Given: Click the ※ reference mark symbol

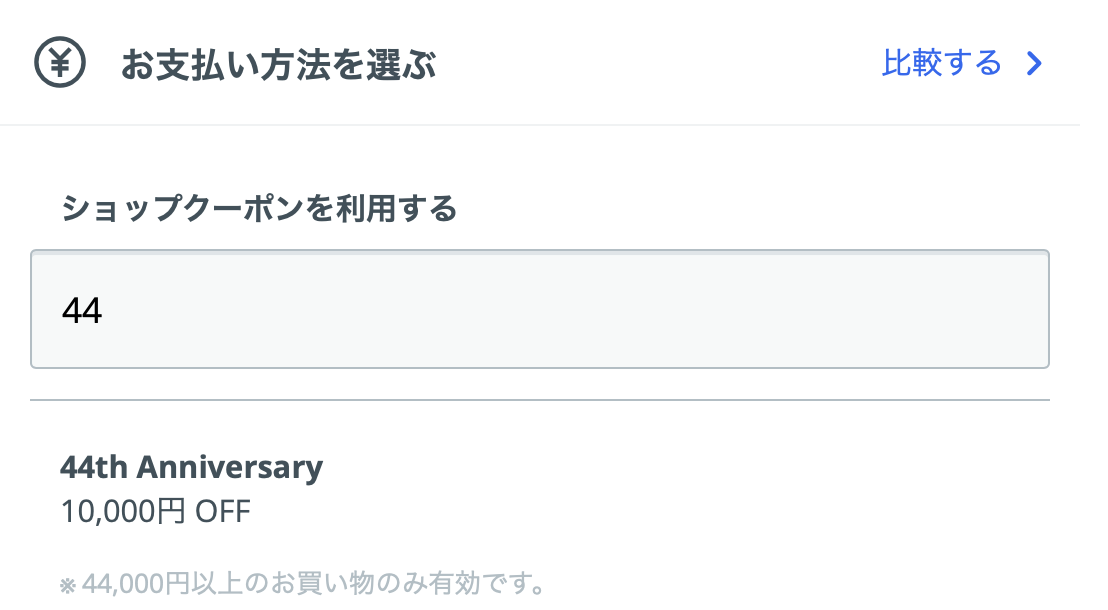Looking at the screenshot, I should 68,585.
